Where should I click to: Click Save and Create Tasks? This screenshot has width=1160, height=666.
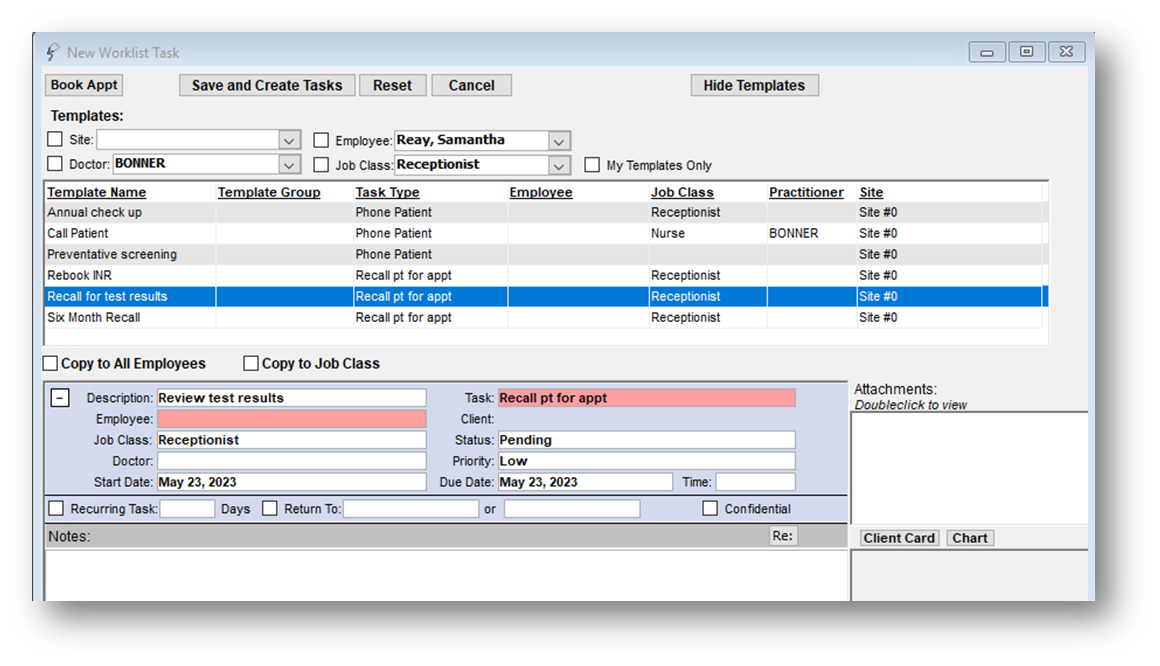[267, 85]
